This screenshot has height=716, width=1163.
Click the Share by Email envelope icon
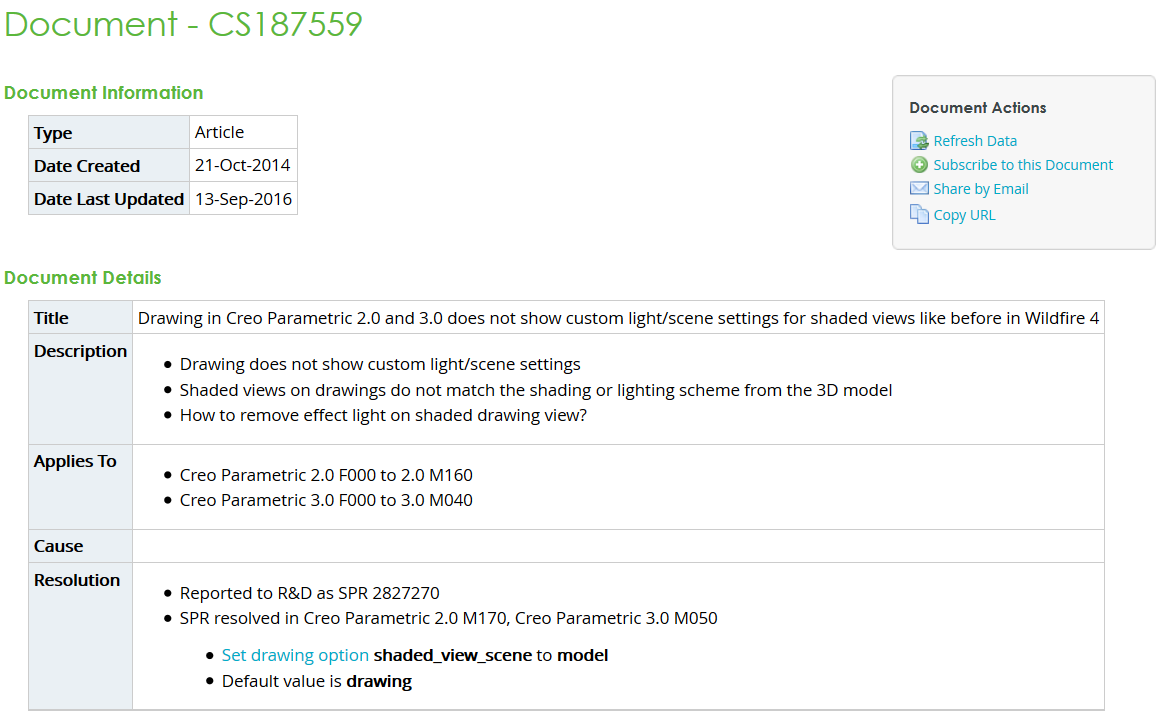(x=919, y=188)
